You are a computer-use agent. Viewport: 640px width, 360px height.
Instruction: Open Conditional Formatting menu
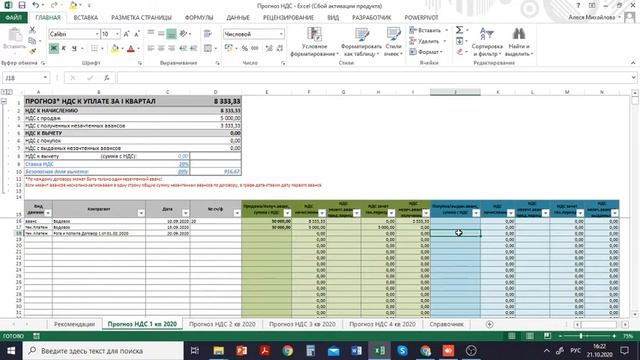tap(314, 42)
